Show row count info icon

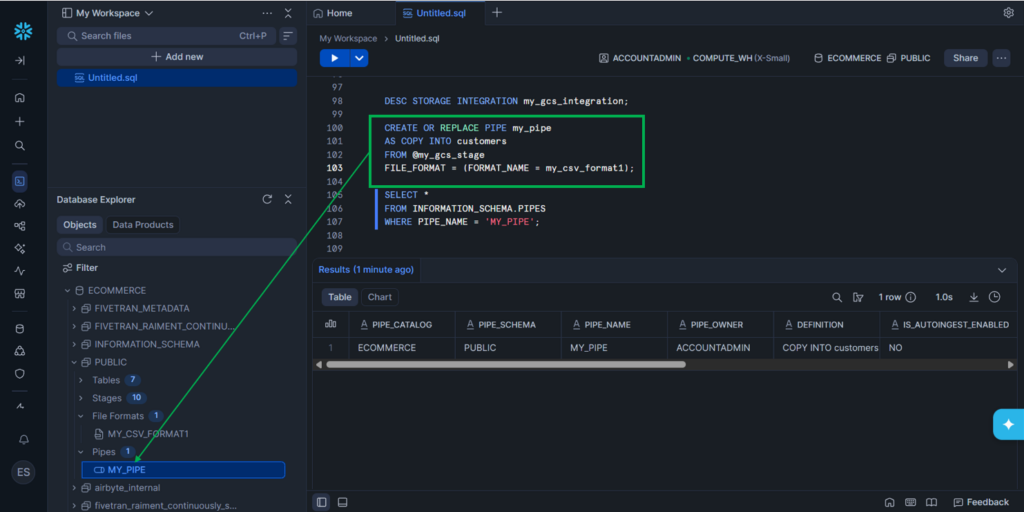tap(910, 297)
